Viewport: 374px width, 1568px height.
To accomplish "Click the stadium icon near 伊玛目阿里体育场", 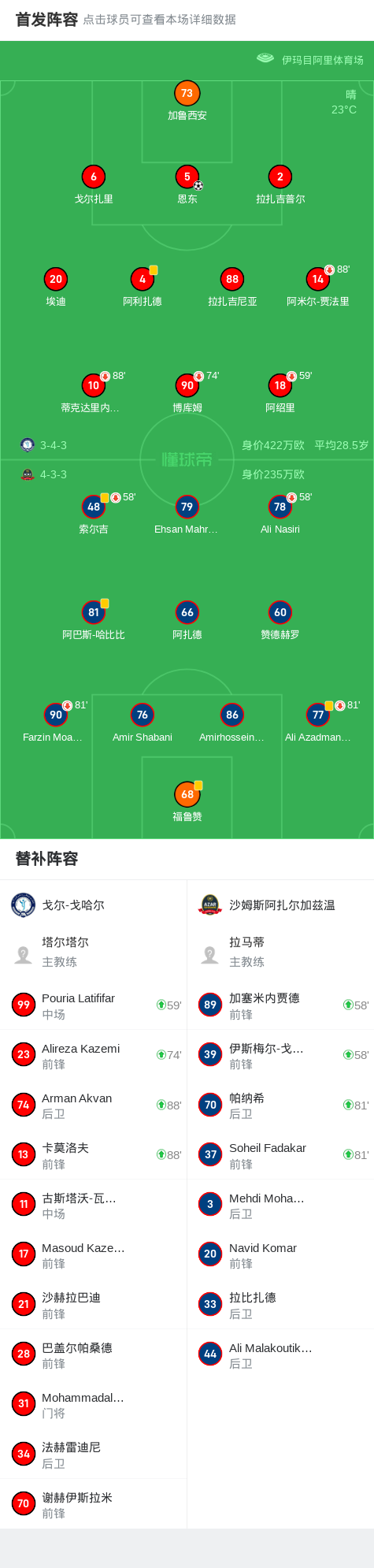I will 265,58.
